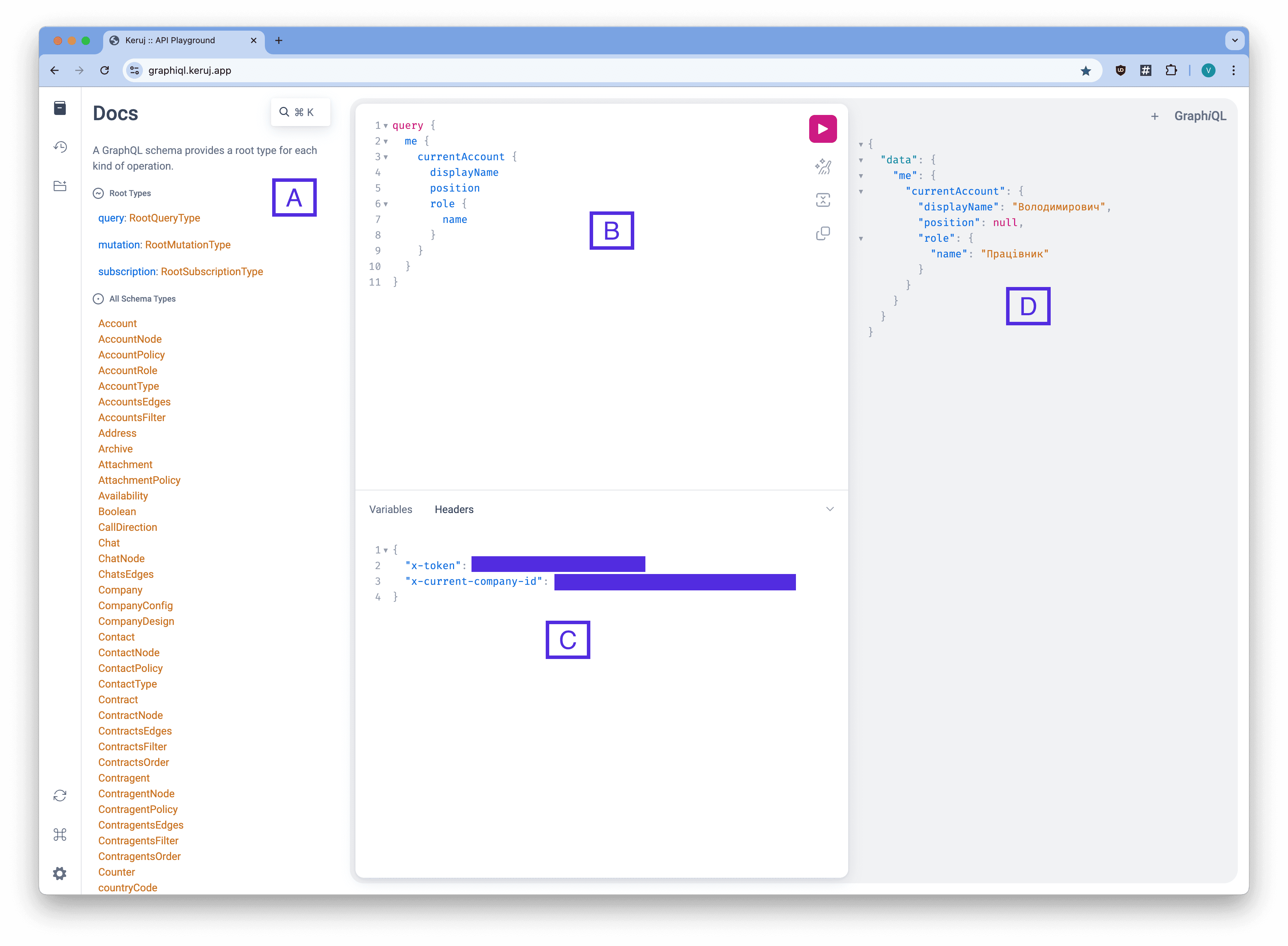
Task: Fold the role block on line 6
Action: pyautogui.click(x=385, y=204)
